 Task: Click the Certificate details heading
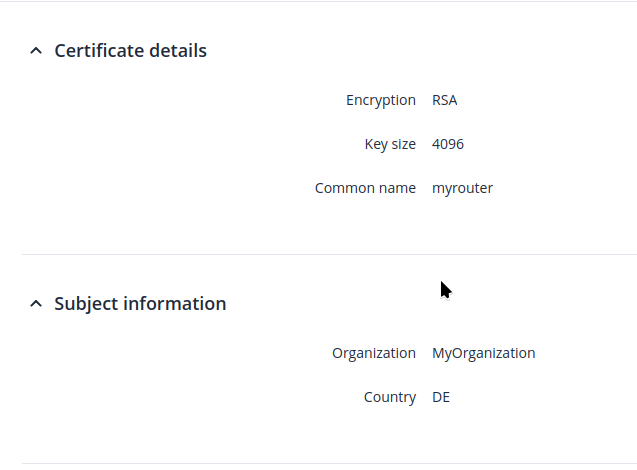point(130,50)
